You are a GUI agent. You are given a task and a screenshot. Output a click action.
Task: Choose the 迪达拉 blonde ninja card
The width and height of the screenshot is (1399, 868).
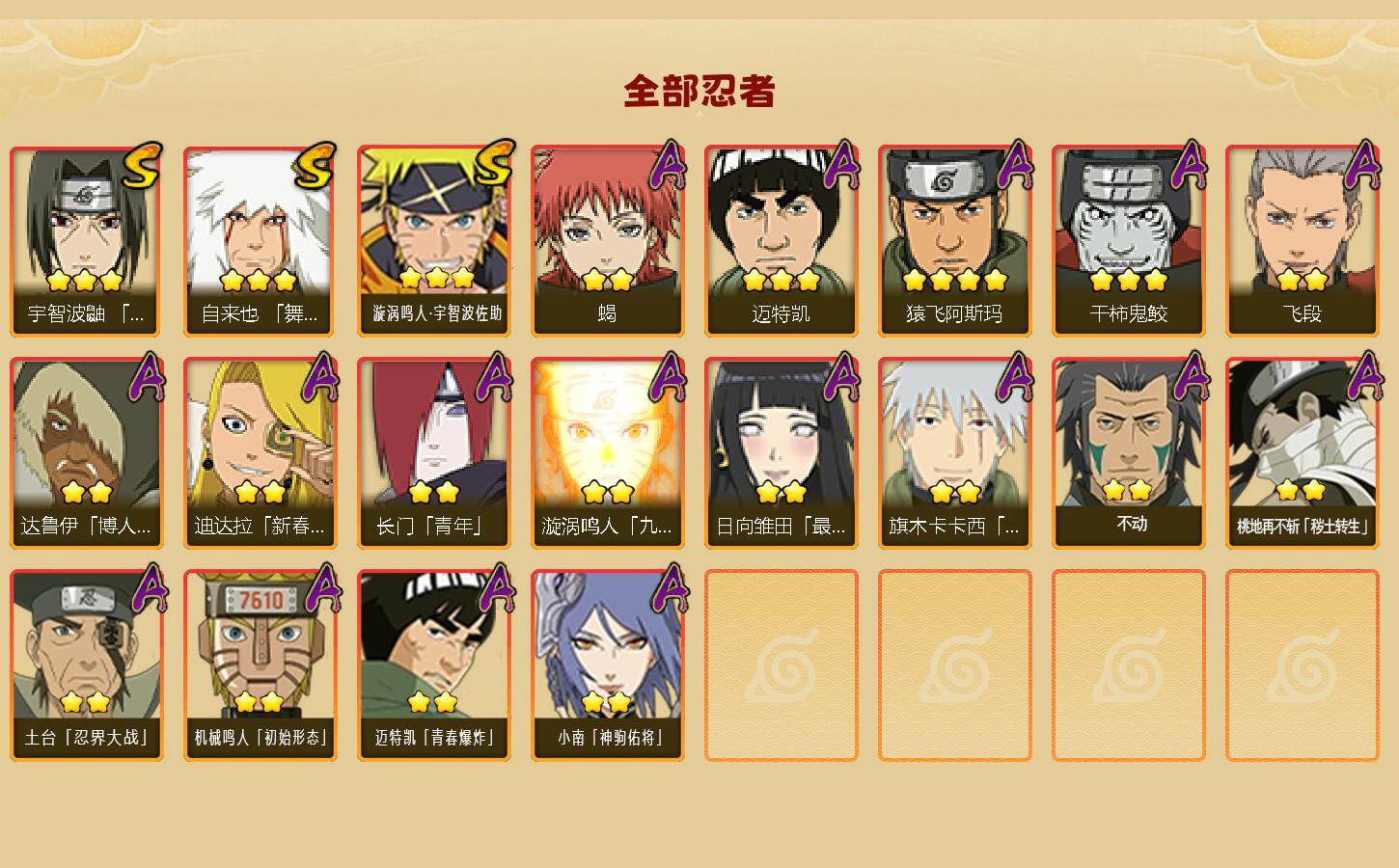[261, 453]
